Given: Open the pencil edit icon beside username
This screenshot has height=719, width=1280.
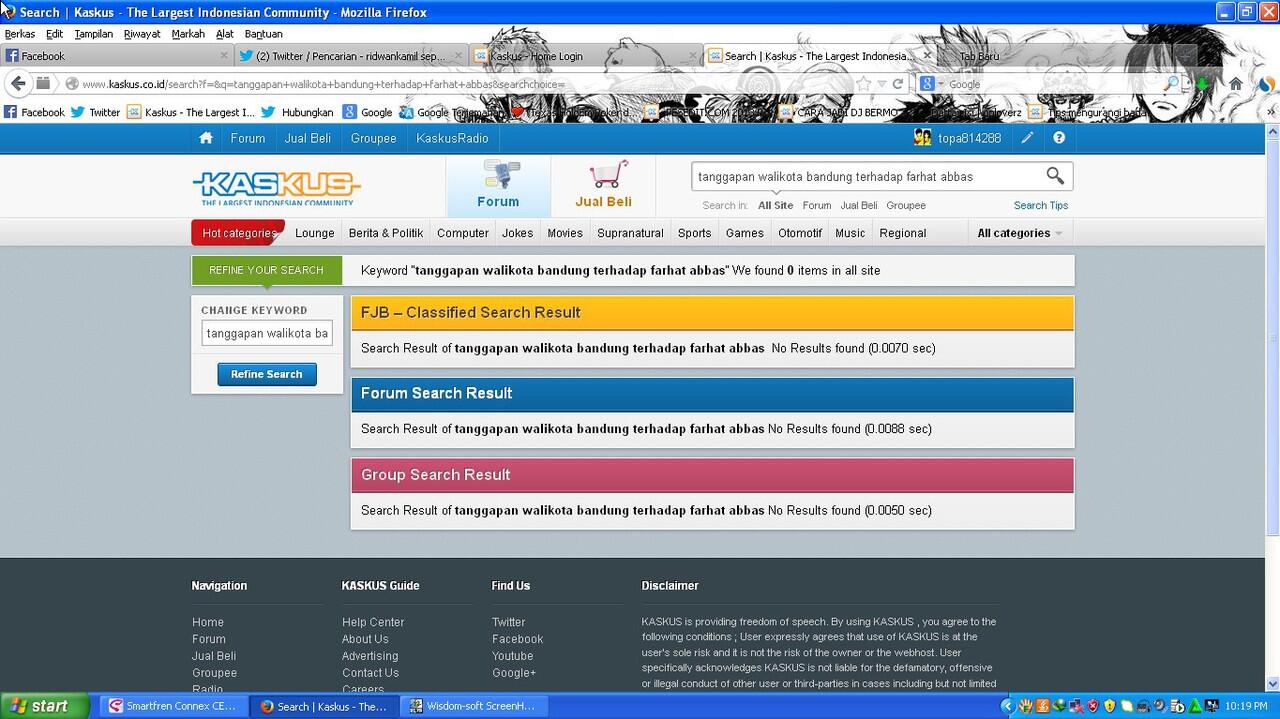Looking at the screenshot, I should (1027, 138).
